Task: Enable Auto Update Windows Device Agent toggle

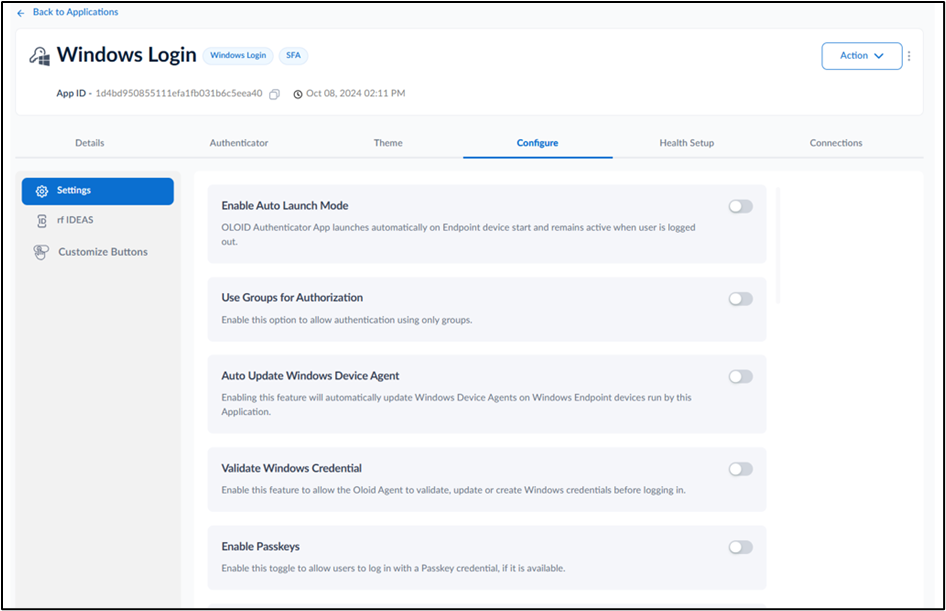Action: [x=740, y=377]
